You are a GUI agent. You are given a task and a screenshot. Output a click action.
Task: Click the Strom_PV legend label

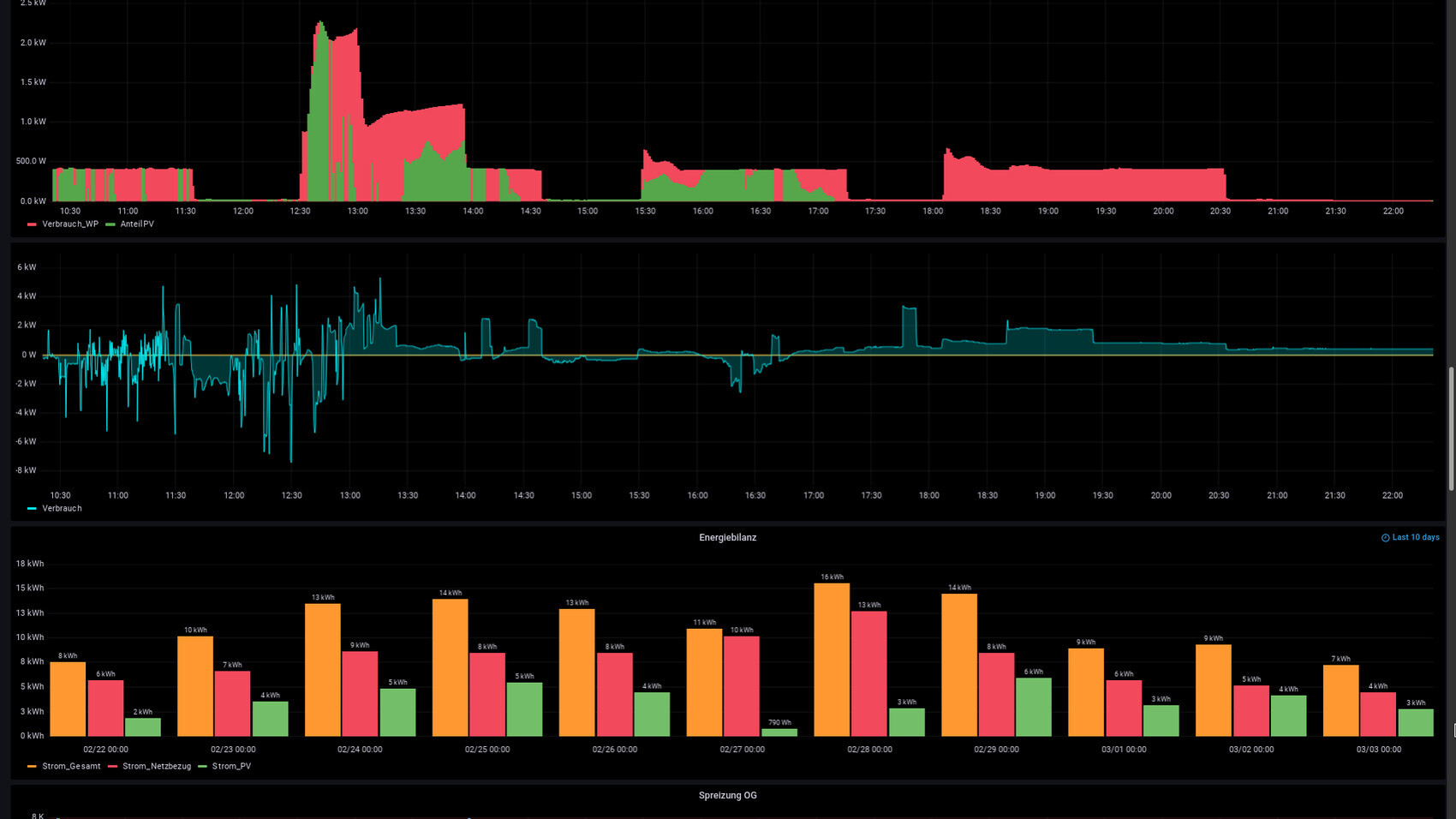pos(231,767)
